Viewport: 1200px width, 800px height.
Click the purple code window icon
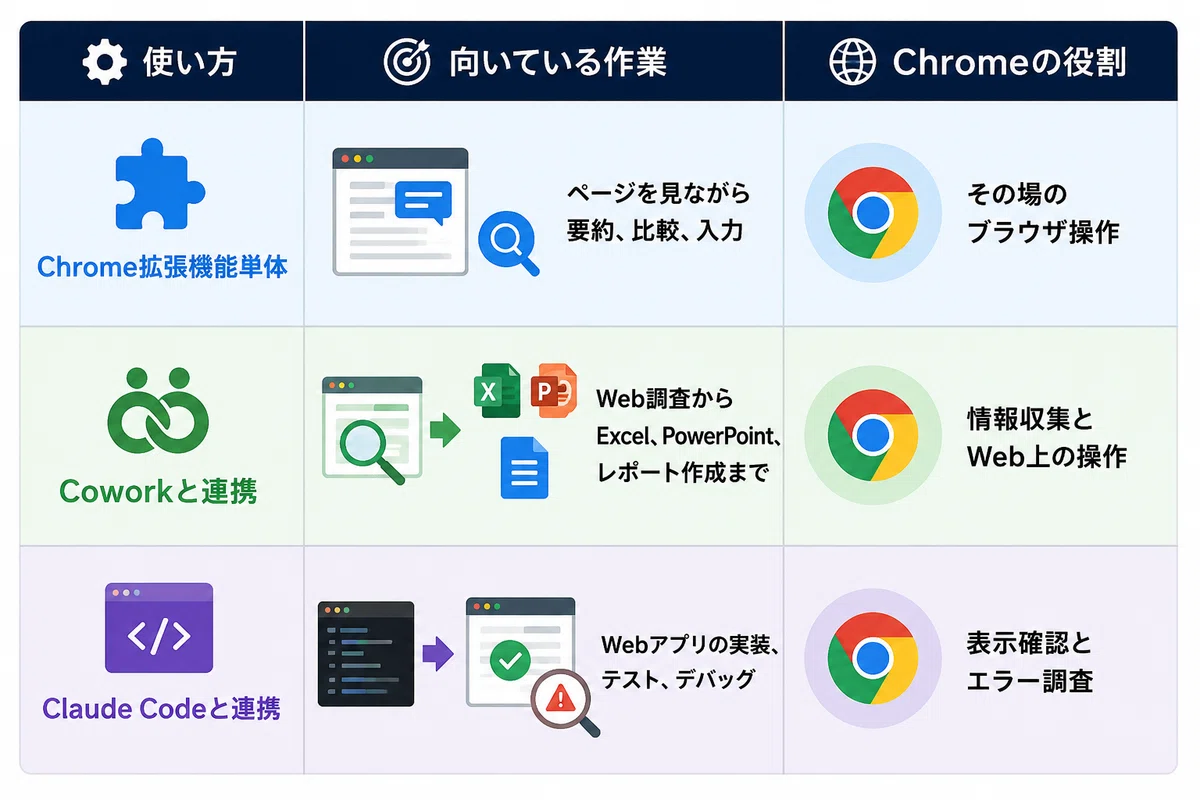(x=159, y=628)
